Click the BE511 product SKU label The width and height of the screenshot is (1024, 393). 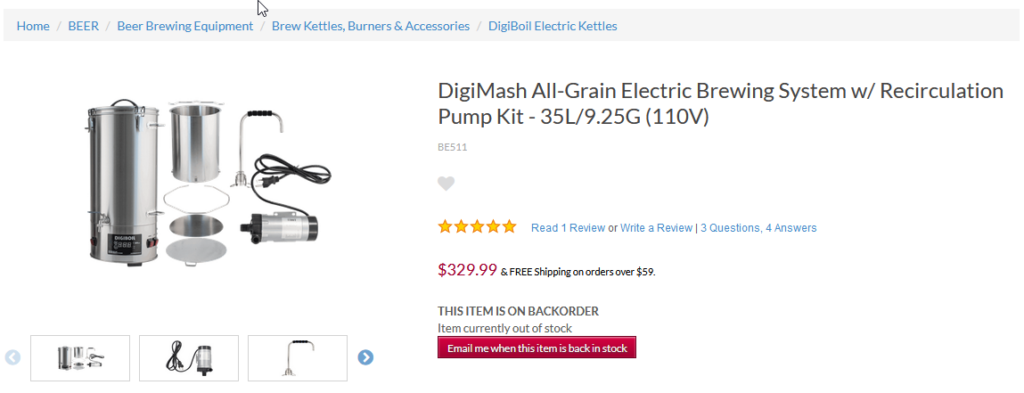click(x=452, y=148)
